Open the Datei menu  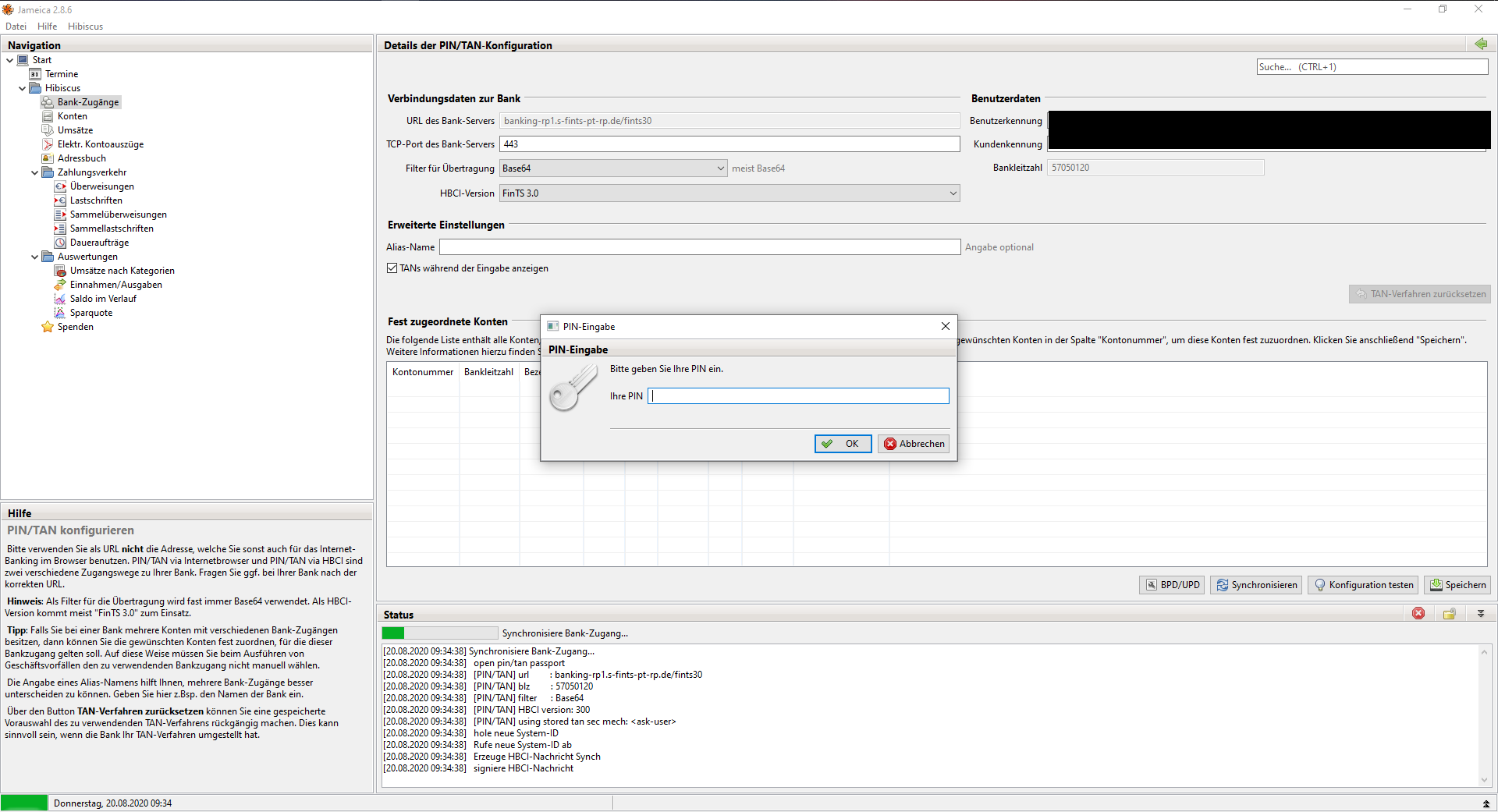pos(16,27)
